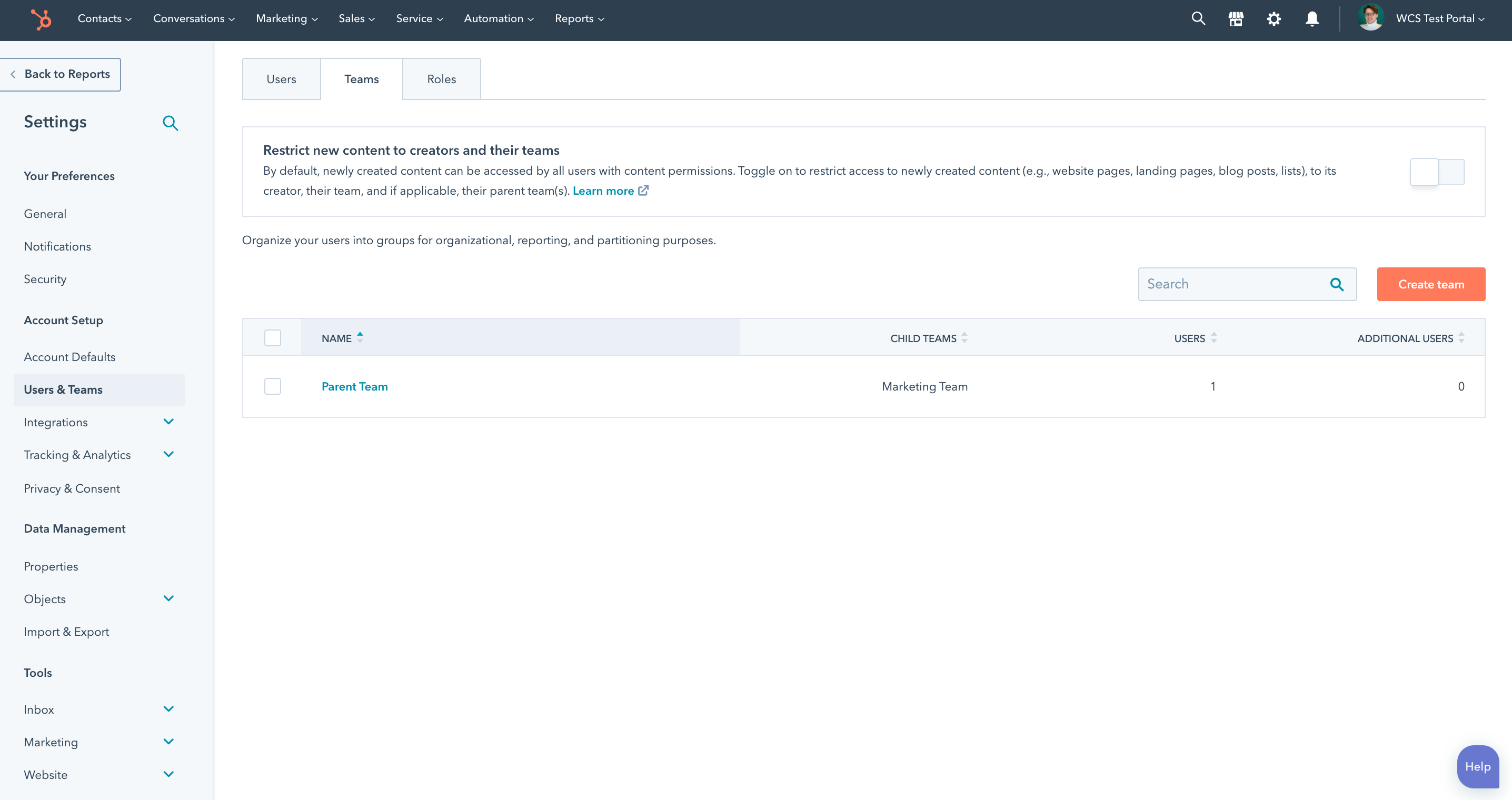Viewport: 1512px width, 800px height.
Task: Enable restrict new content toggle
Action: (x=1436, y=172)
